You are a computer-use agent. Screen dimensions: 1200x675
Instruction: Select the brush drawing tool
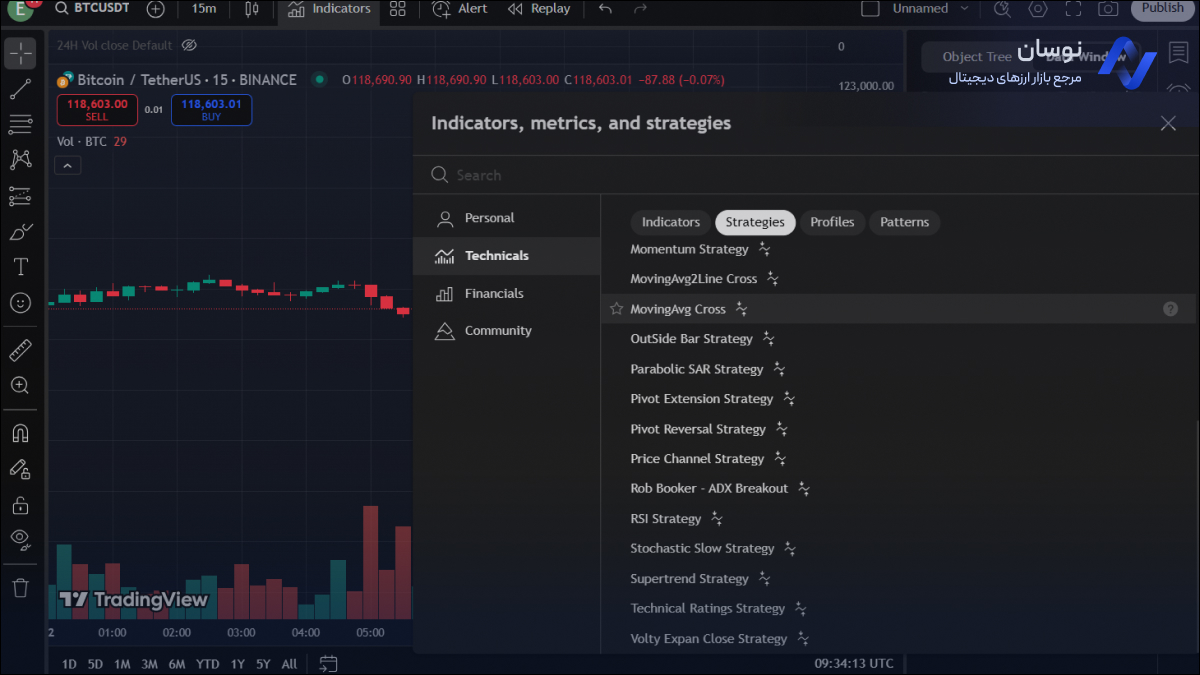pyautogui.click(x=20, y=232)
